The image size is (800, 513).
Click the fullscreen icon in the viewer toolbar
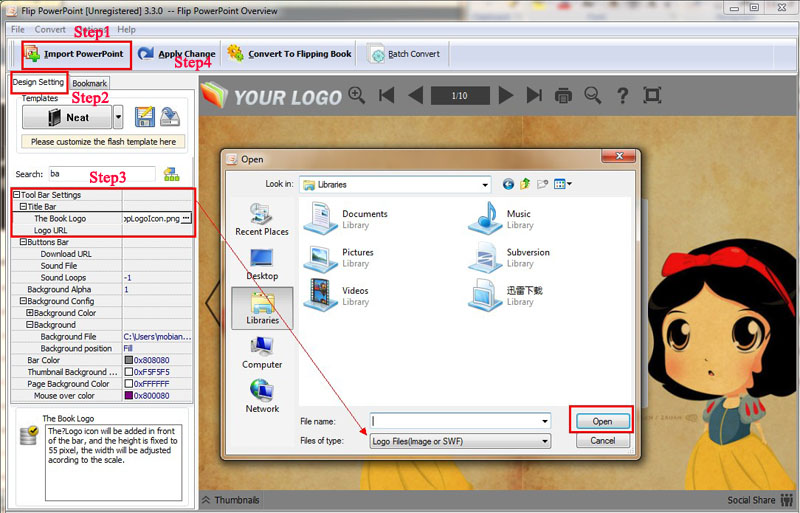coord(652,95)
